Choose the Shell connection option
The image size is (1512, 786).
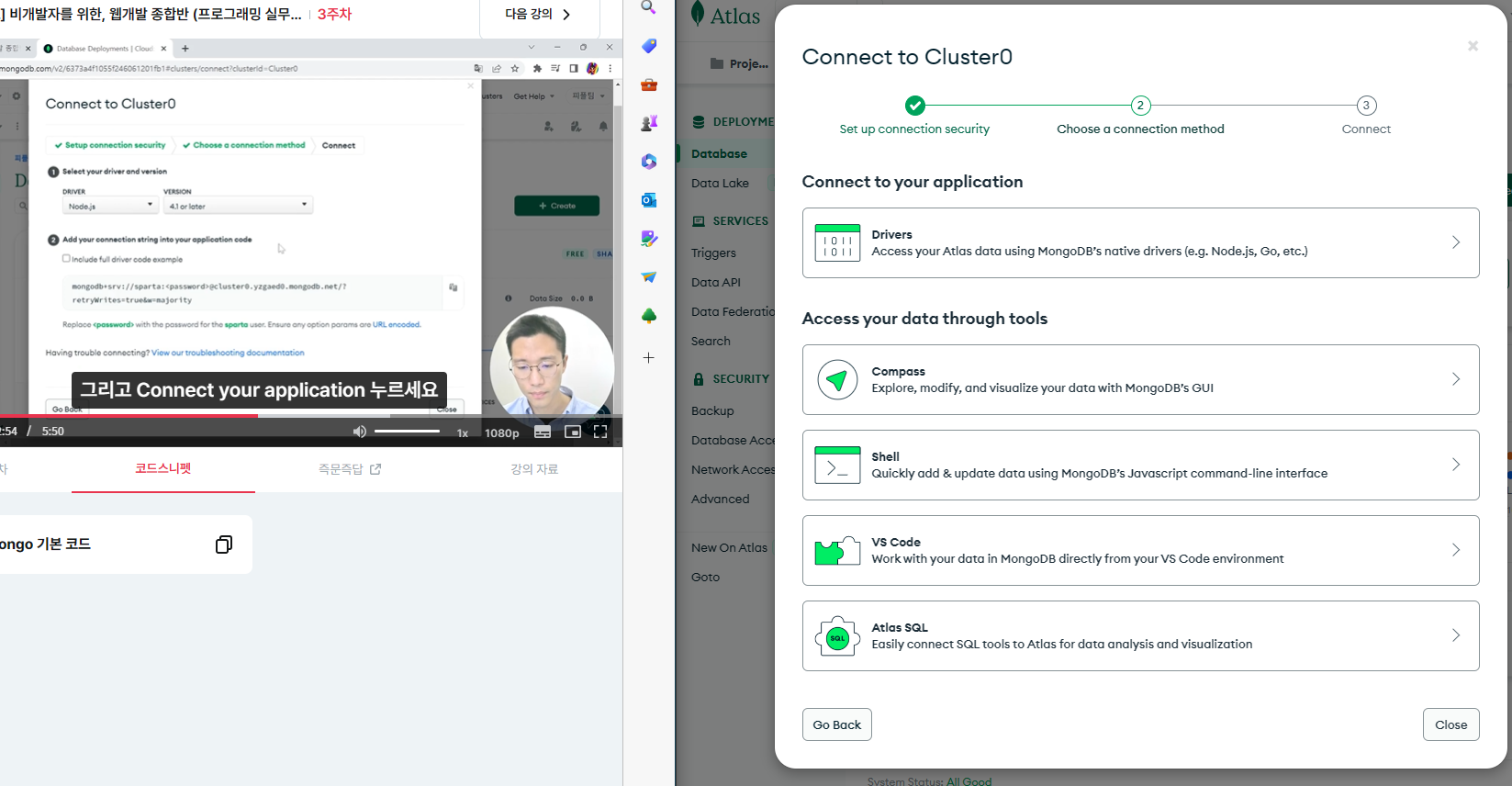point(1140,465)
